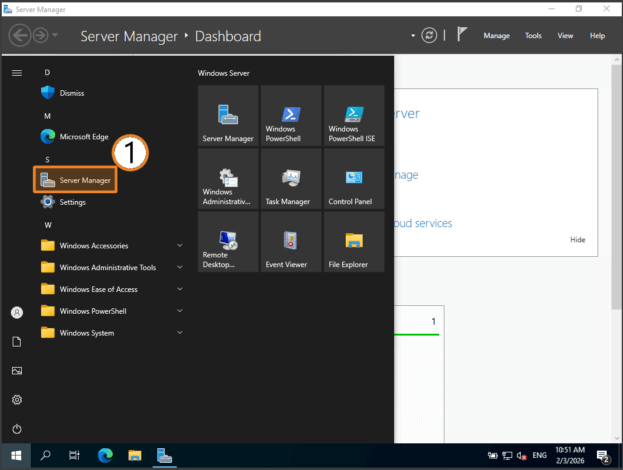Open the Control Panel tile

point(354,179)
